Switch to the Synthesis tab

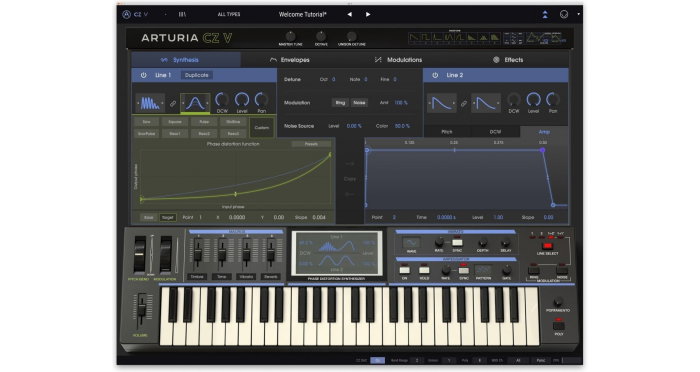pos(186,60)
